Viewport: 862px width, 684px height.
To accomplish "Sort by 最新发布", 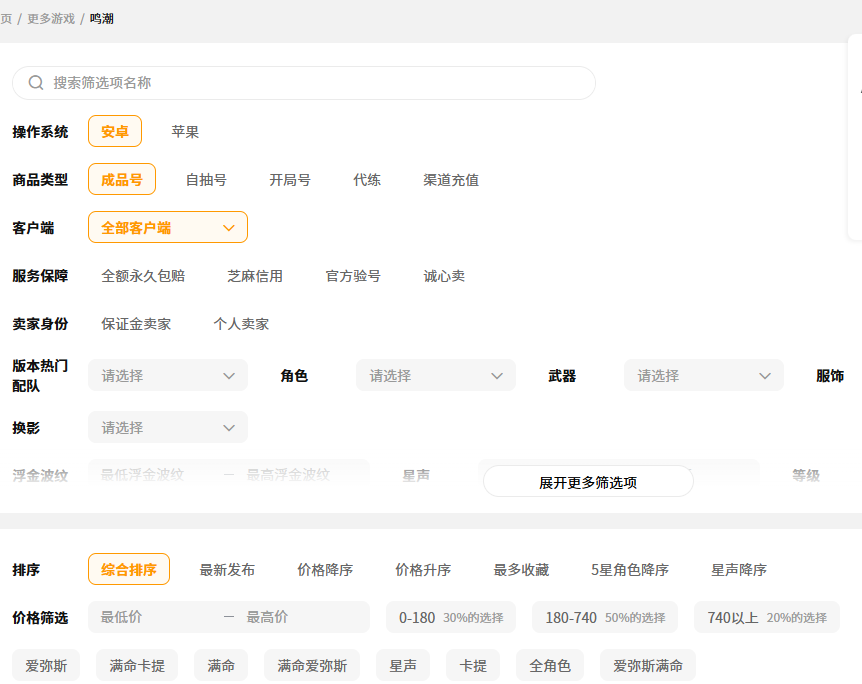I will (227, 570).
